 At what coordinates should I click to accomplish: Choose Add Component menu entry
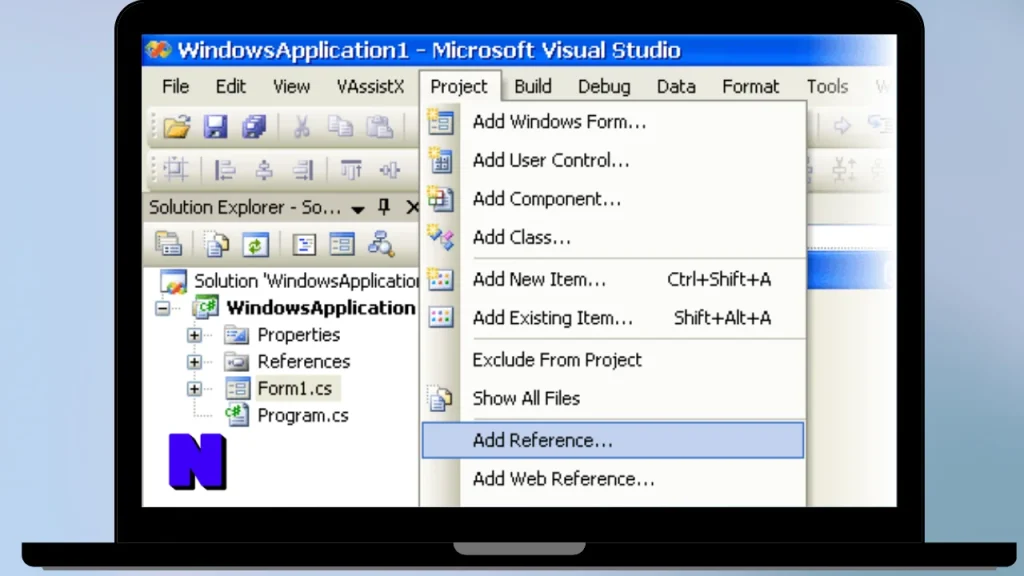[x=613, y=199]
